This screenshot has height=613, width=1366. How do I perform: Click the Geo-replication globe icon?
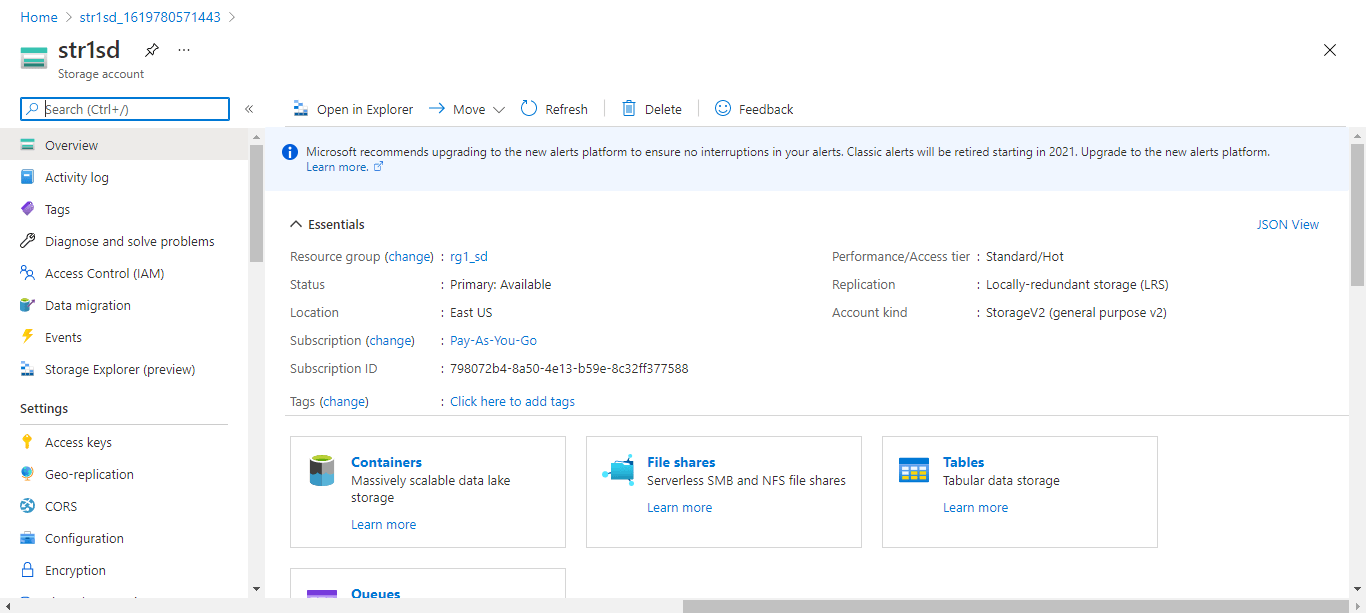point(28,474)
